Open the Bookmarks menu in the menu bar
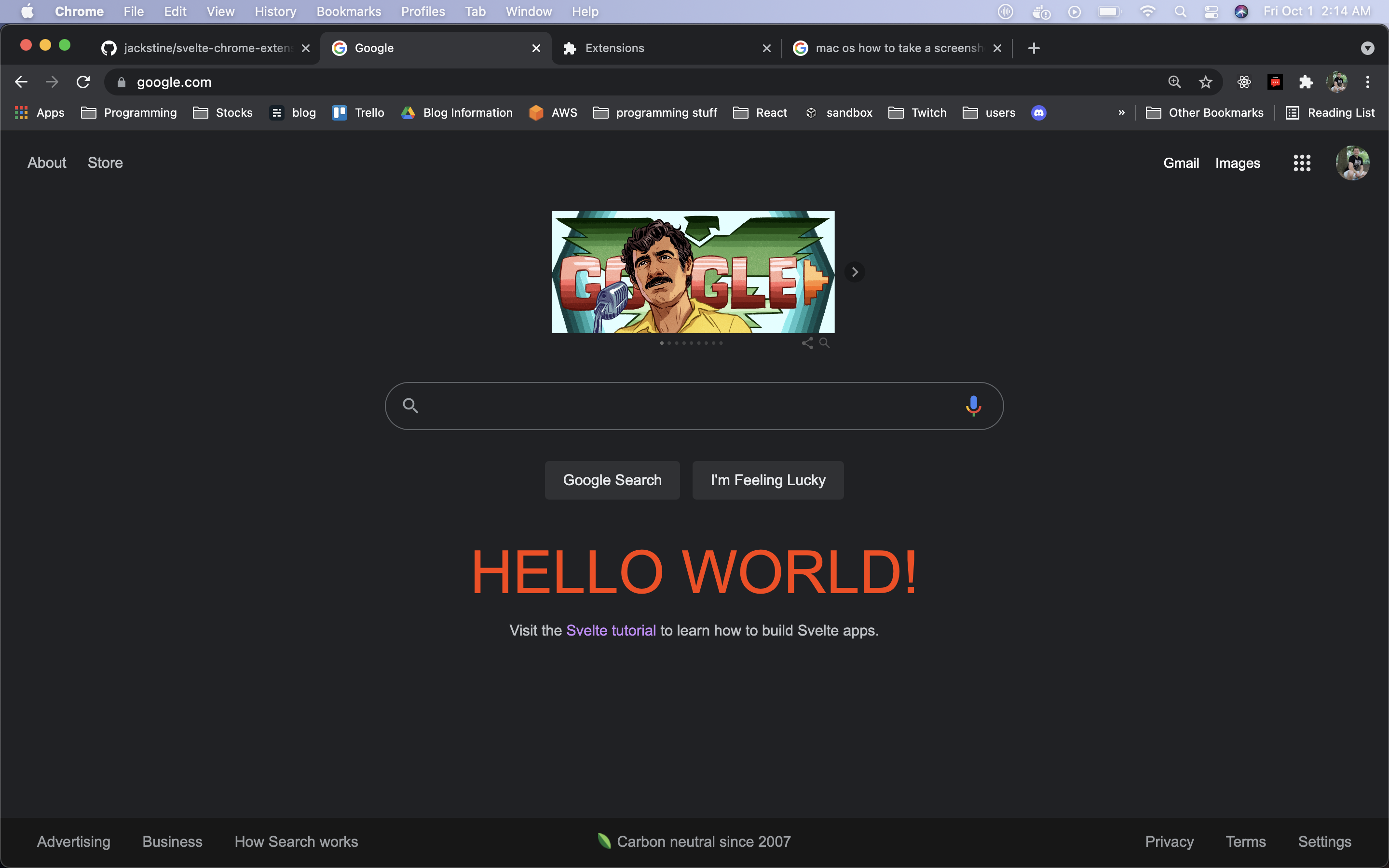The height and width of the screenshot is (868, 1389). click(x=348, y=12)
